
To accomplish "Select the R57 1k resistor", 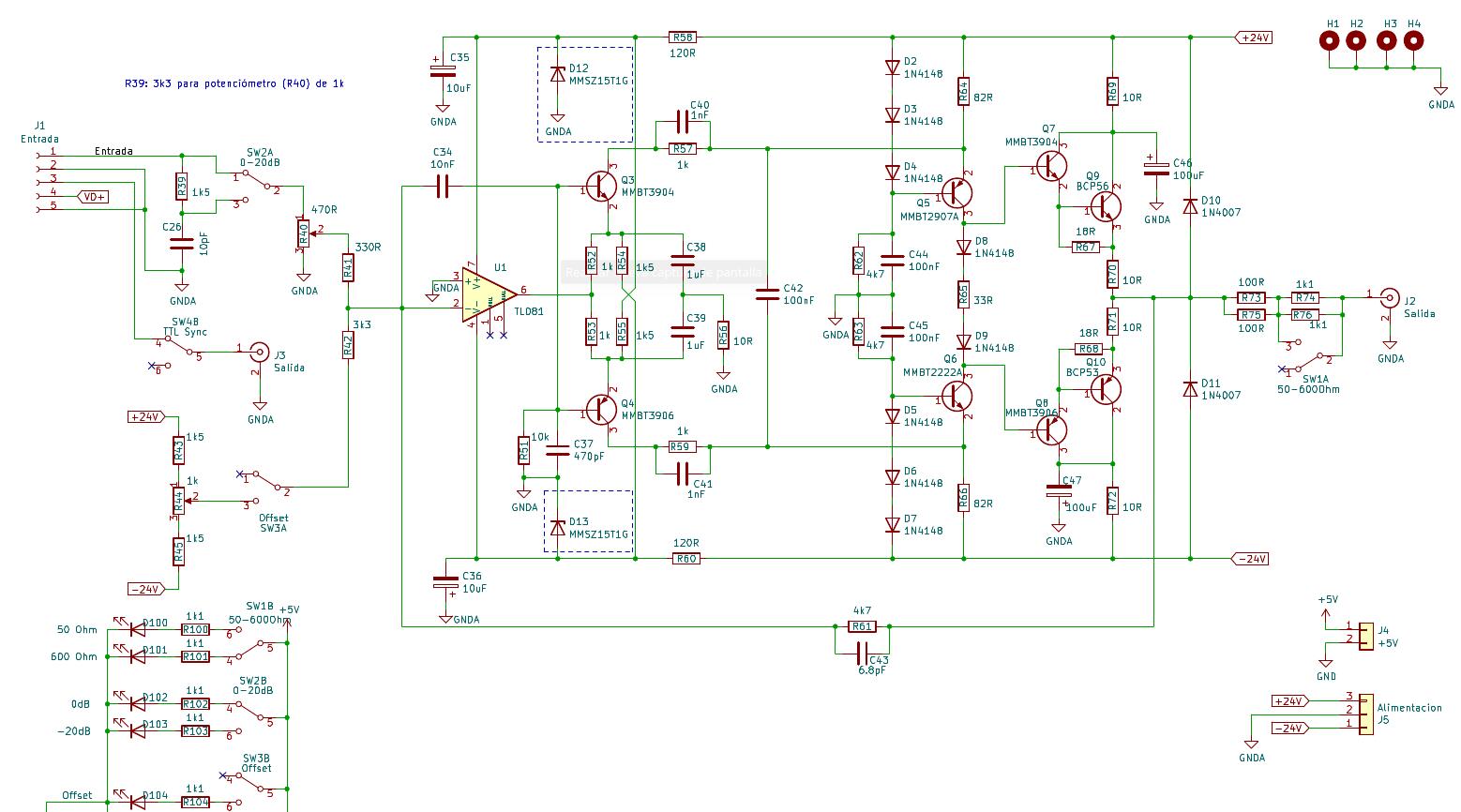I will [x=683, y=148].
